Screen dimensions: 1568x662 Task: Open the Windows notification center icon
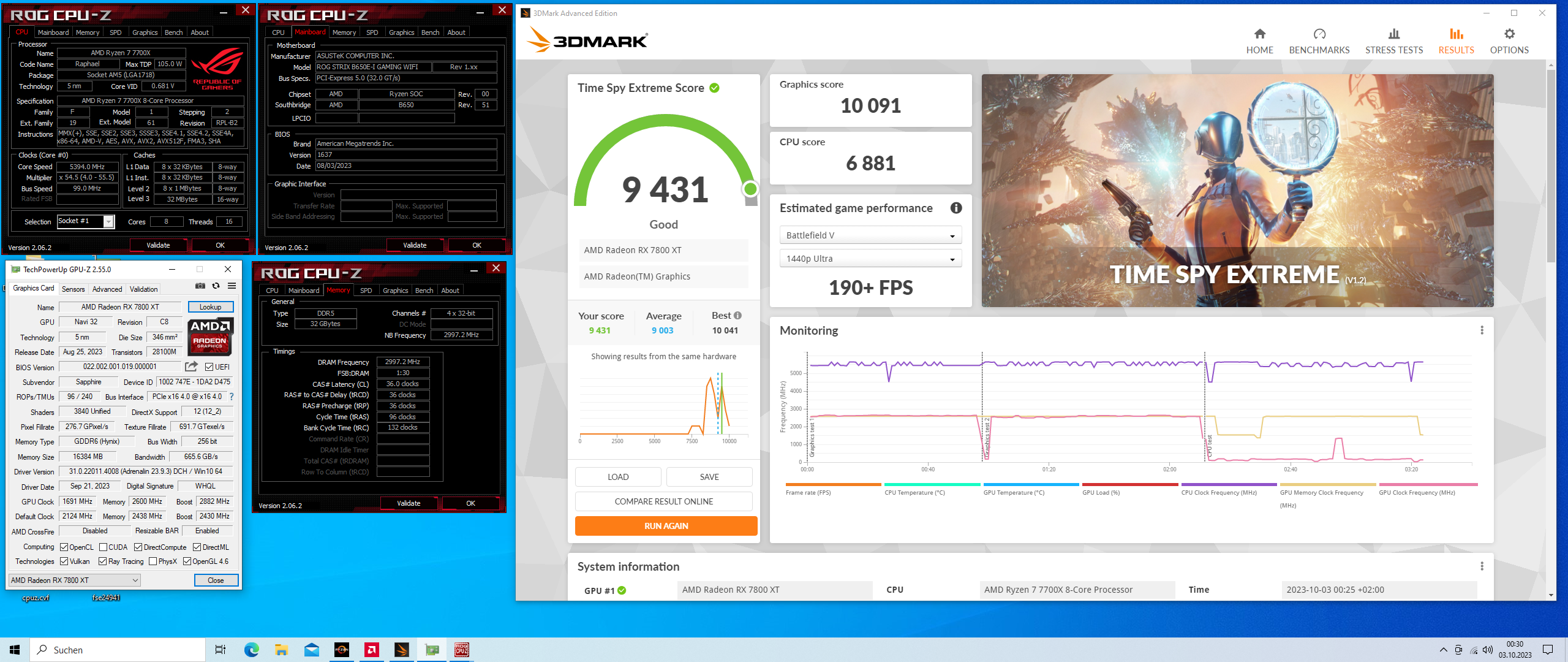(x=1548, y=650)
